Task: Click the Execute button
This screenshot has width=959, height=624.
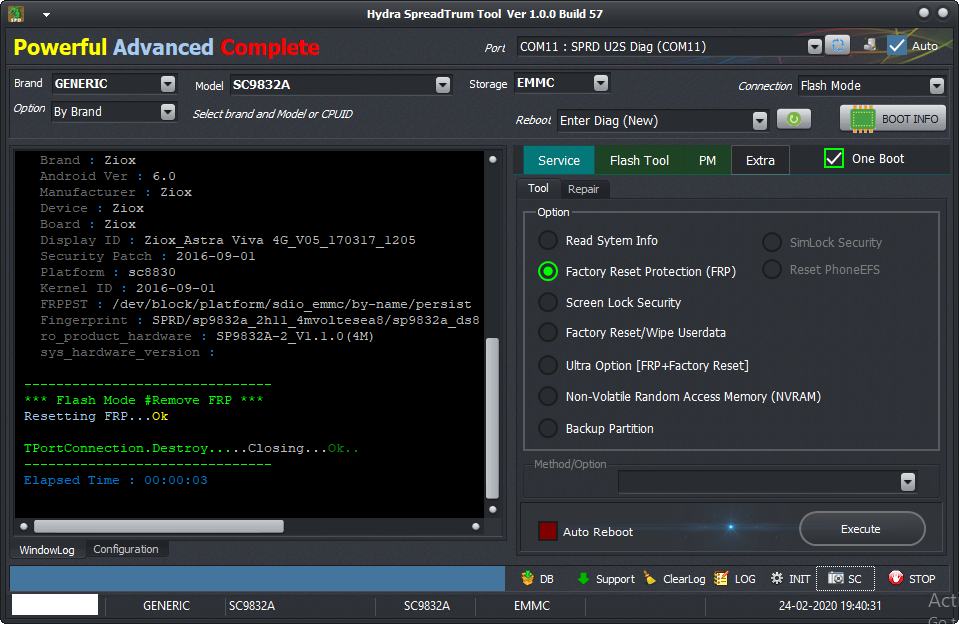Action: pos(862,529)
